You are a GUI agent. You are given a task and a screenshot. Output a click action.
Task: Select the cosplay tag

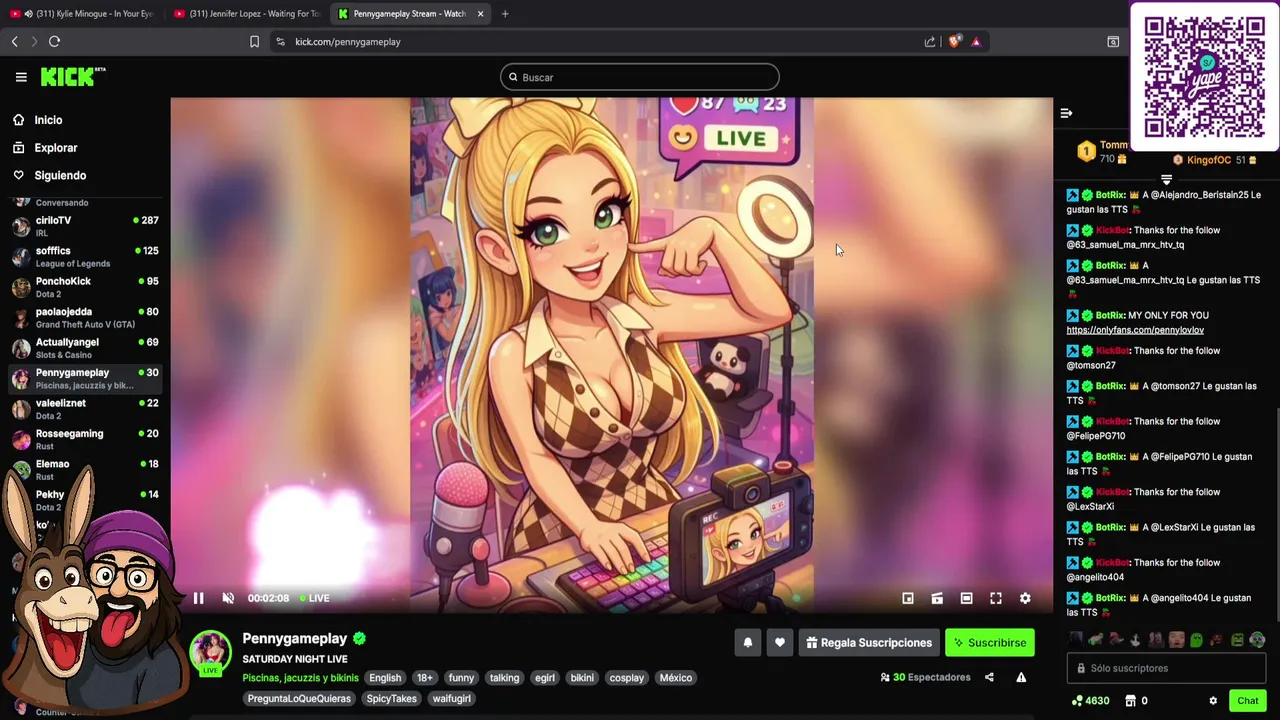(627, 678)
